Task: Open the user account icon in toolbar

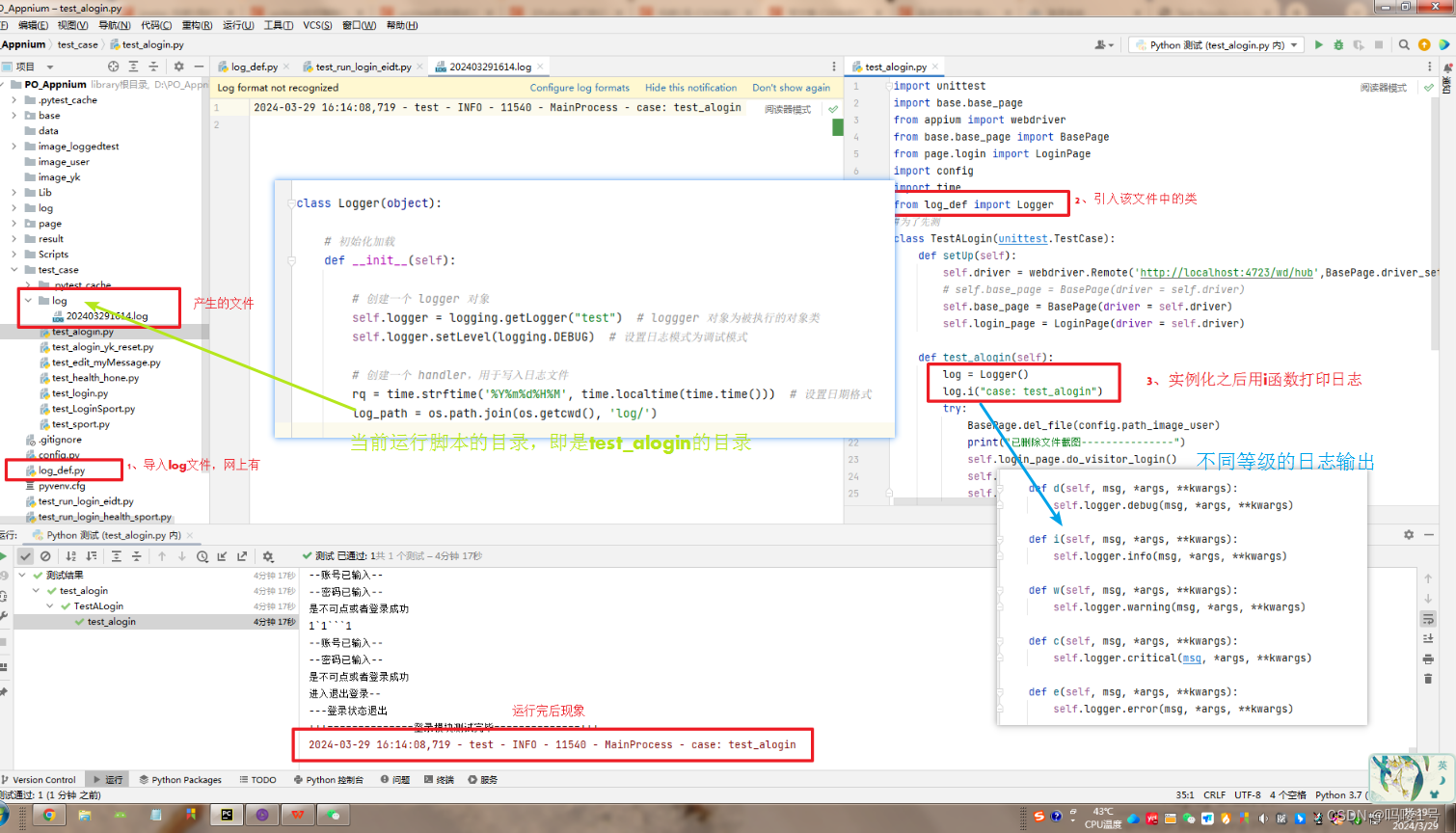Action: 1102,44
